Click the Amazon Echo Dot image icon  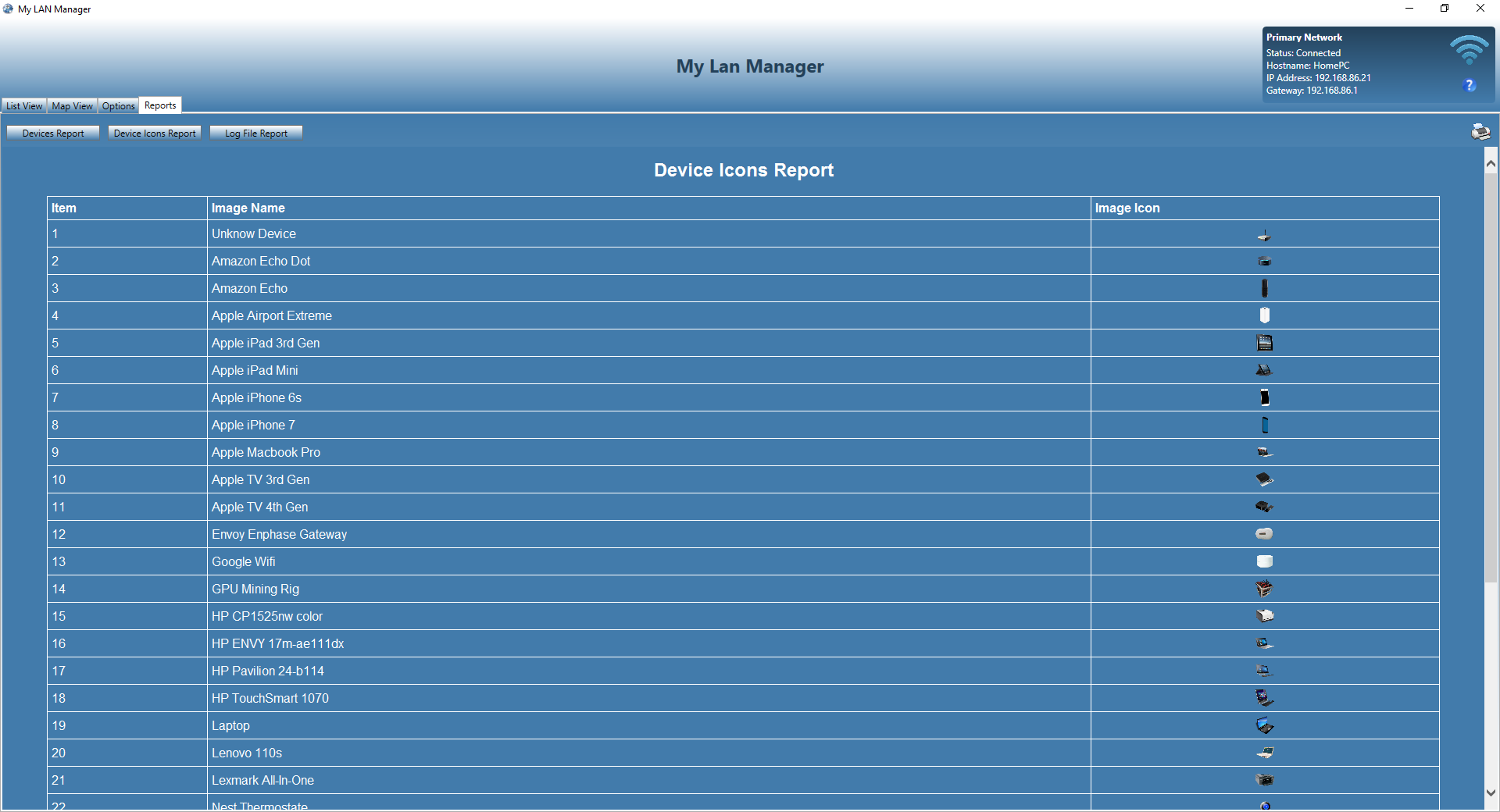pos(1264,262)
